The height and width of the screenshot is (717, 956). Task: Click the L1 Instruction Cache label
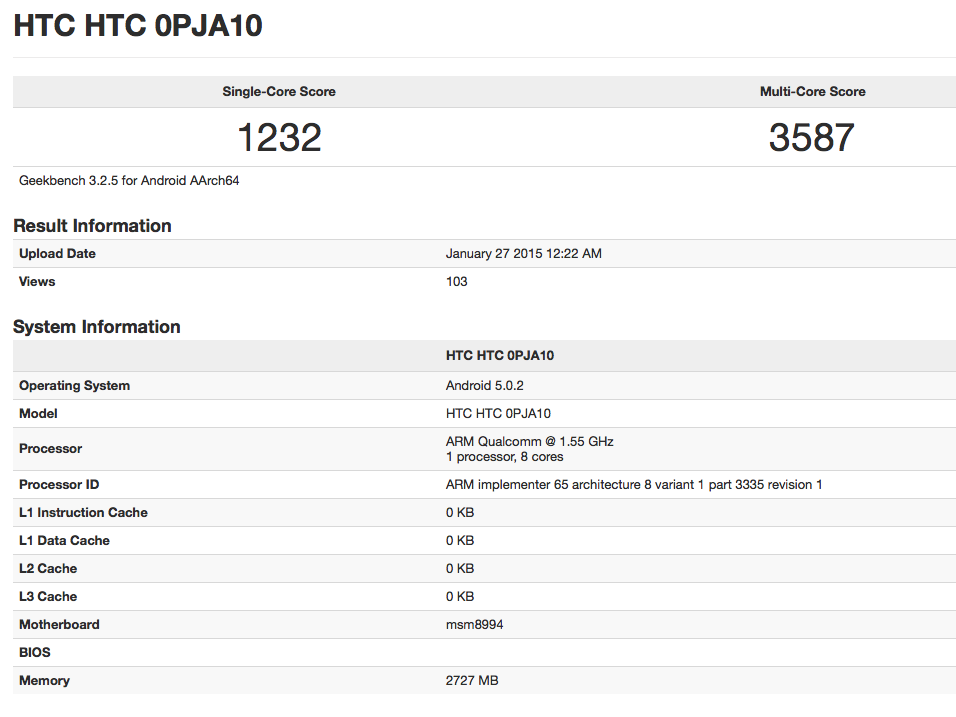[83, 513]
